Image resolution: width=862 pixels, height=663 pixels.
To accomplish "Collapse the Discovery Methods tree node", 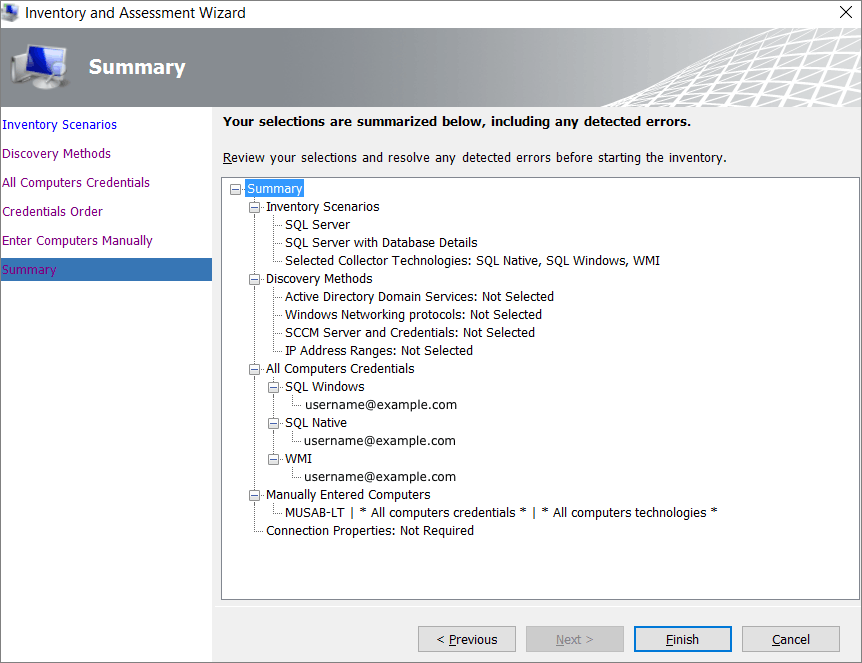I will click(x=254, y=279).
